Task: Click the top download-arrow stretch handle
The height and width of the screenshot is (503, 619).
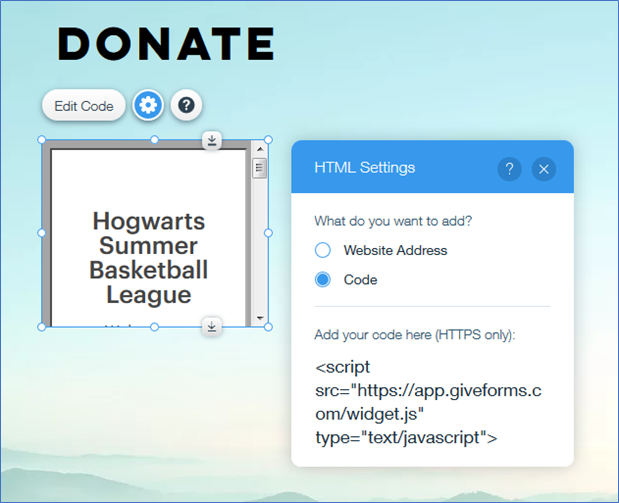Action: click(x=212, y=140)
